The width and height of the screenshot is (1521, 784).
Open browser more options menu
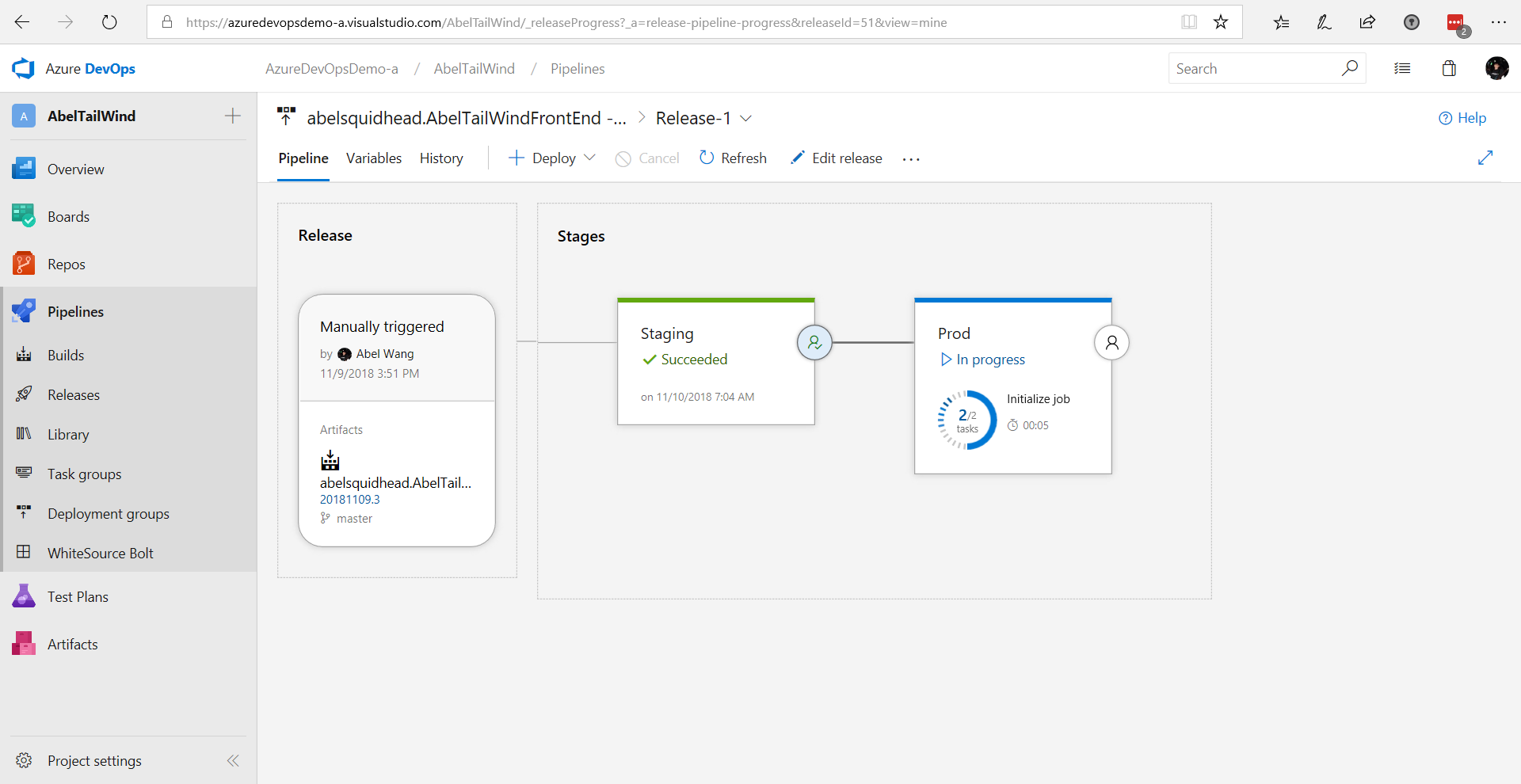coord(1498,22)
